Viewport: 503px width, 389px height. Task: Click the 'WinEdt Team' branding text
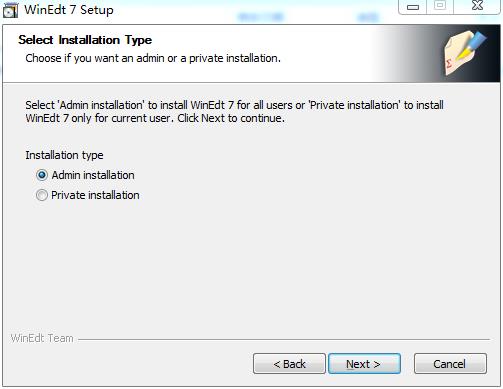(42, 338)
